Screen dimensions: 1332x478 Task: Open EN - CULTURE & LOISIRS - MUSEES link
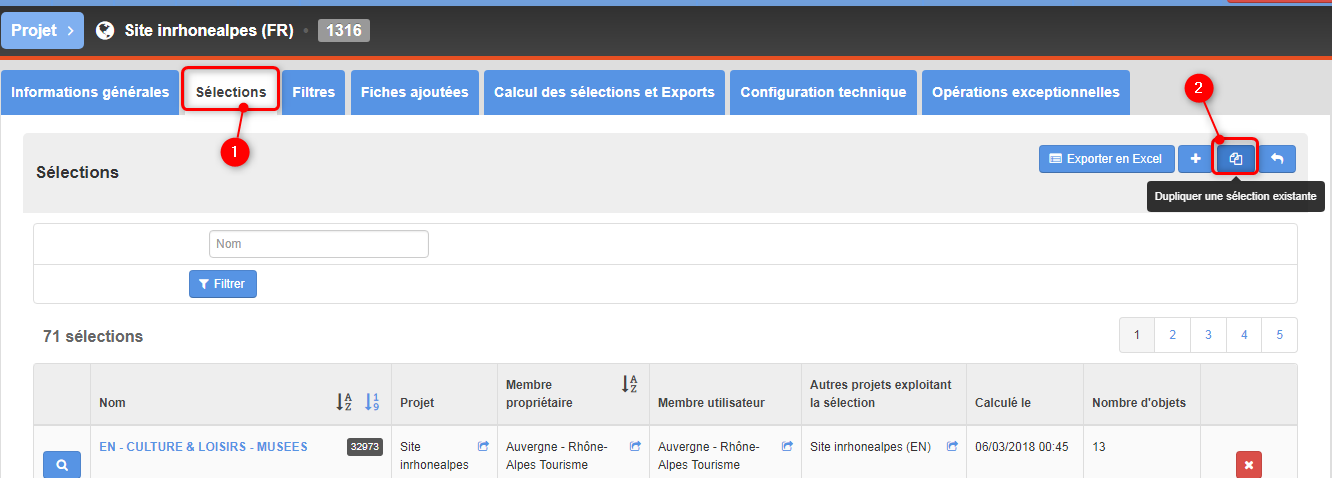coord(203,447)
